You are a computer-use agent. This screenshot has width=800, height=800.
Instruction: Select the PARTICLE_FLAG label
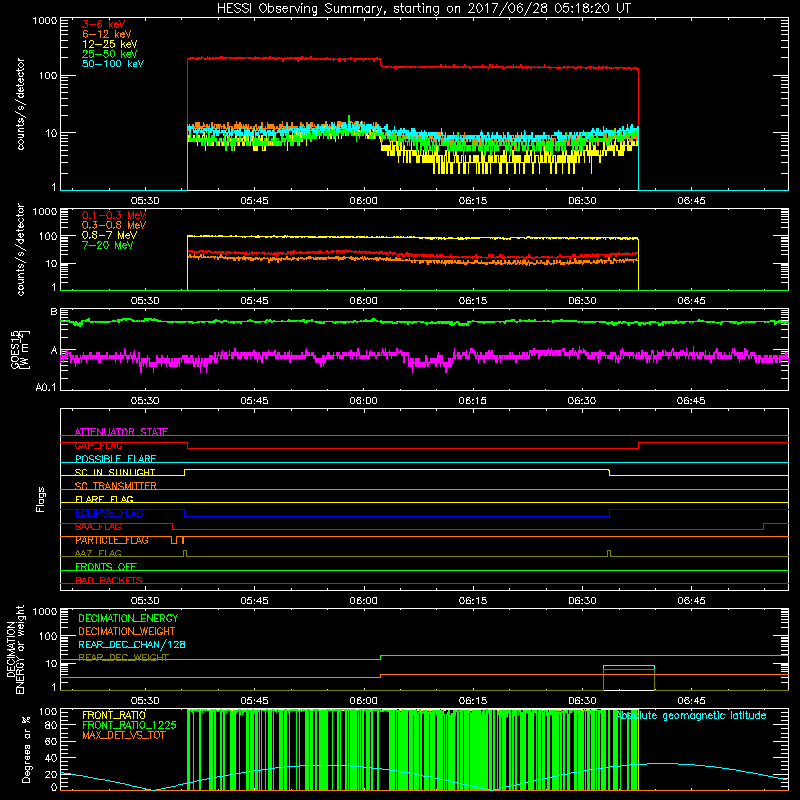tap(112, 540)
